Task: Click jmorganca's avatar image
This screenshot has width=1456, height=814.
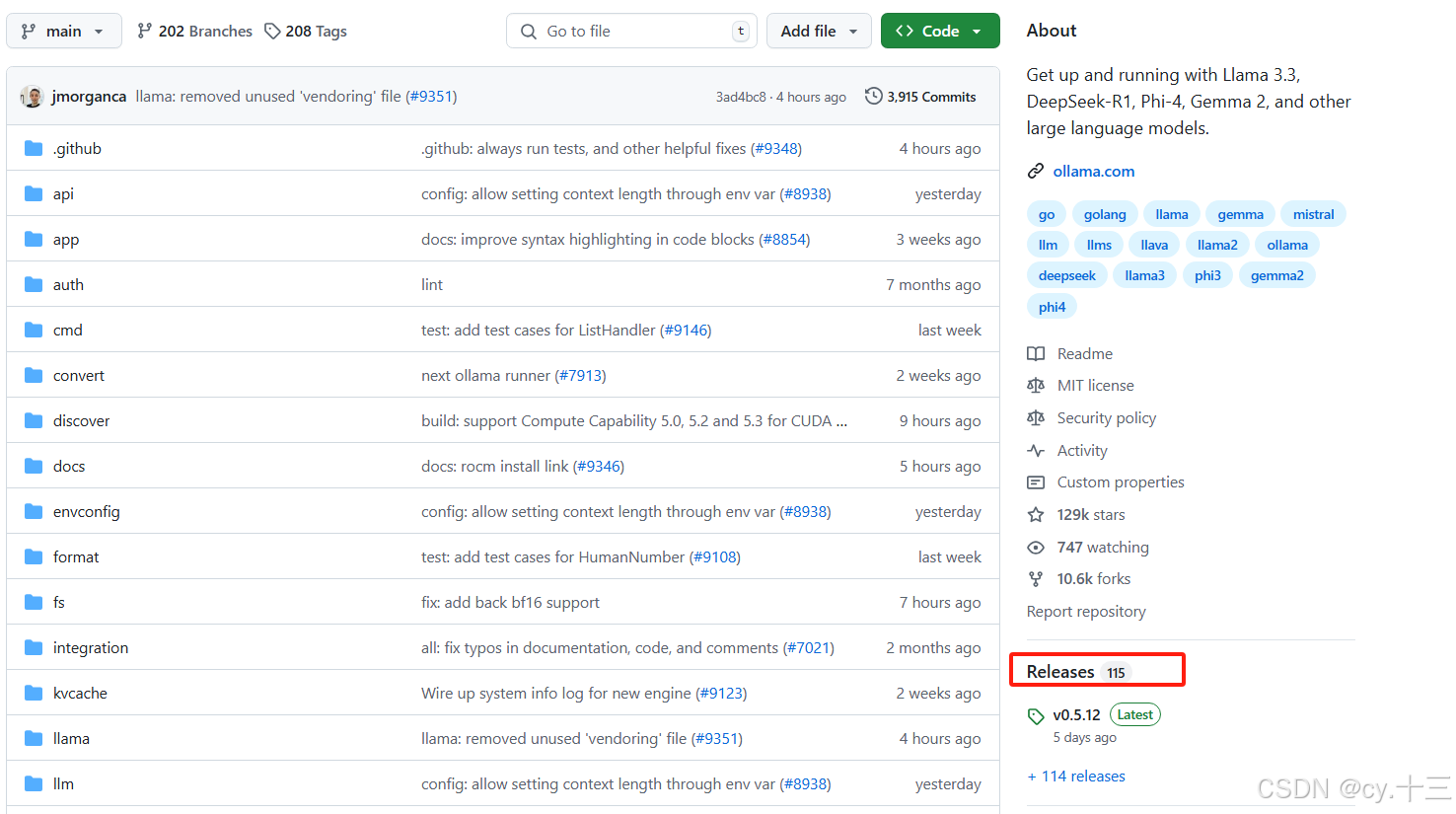Action: pos(33,97)
